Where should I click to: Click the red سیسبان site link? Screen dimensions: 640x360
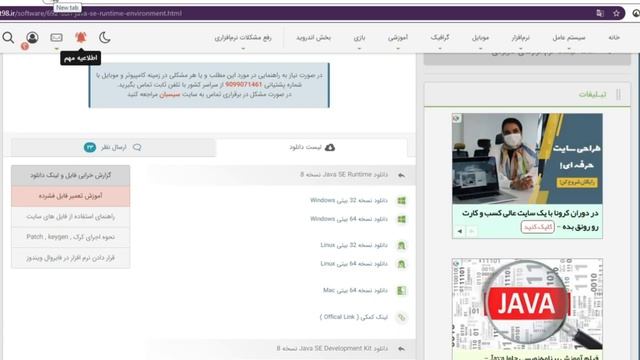coord(170,94)
